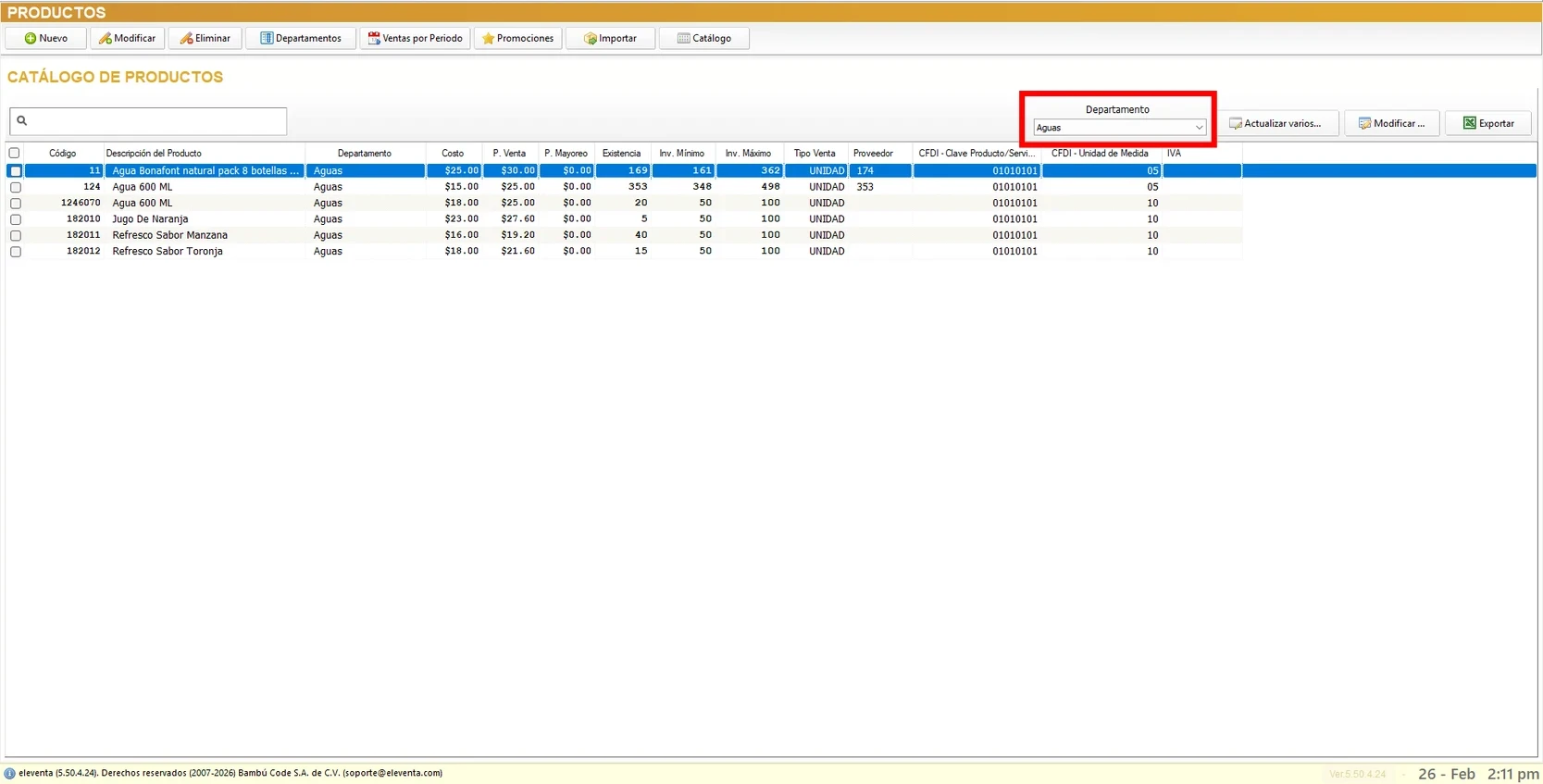1543x784 pixels.
Task: Sort by the Existencia column header
Action: [x=621, y=153]
